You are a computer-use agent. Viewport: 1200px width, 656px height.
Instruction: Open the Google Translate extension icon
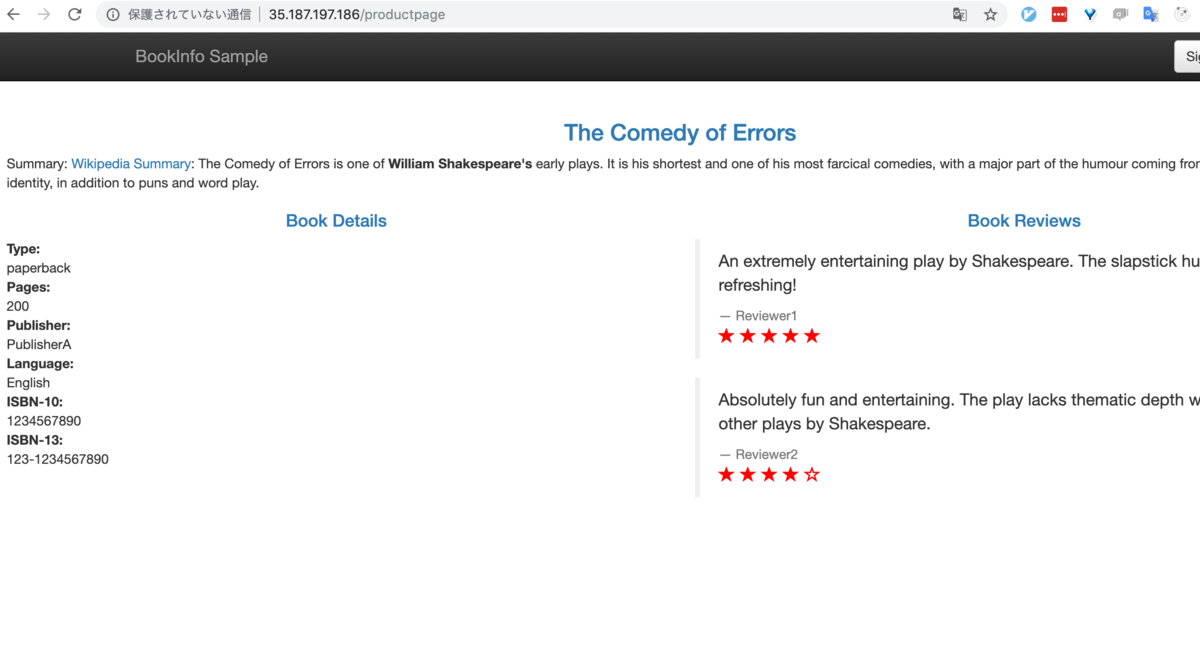1151,15
